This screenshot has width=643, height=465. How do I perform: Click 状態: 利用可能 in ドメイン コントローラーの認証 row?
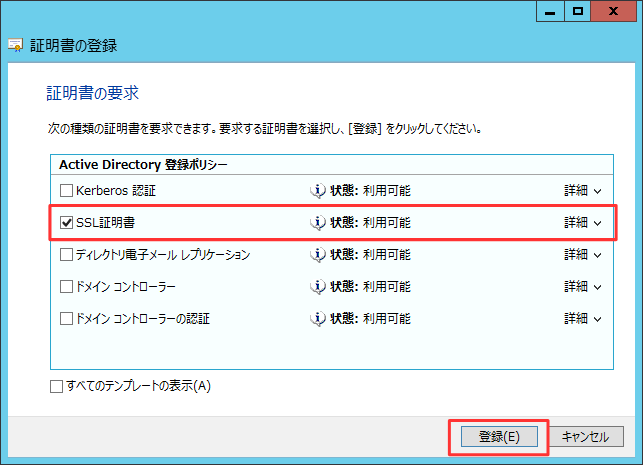click(x=370, y=319)
